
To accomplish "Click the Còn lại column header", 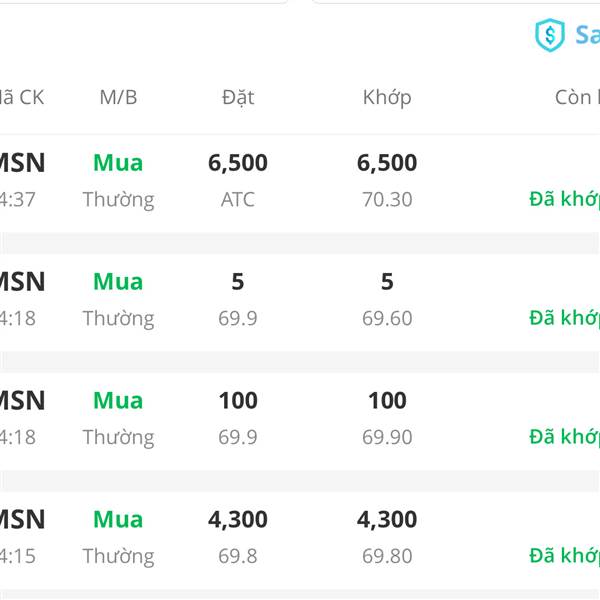I will 577,97.
